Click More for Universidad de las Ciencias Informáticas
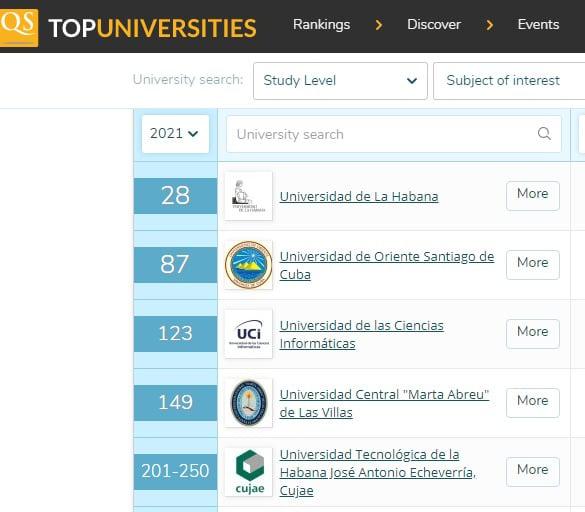The width and height of the screenshot is (585, 512). 533,334
